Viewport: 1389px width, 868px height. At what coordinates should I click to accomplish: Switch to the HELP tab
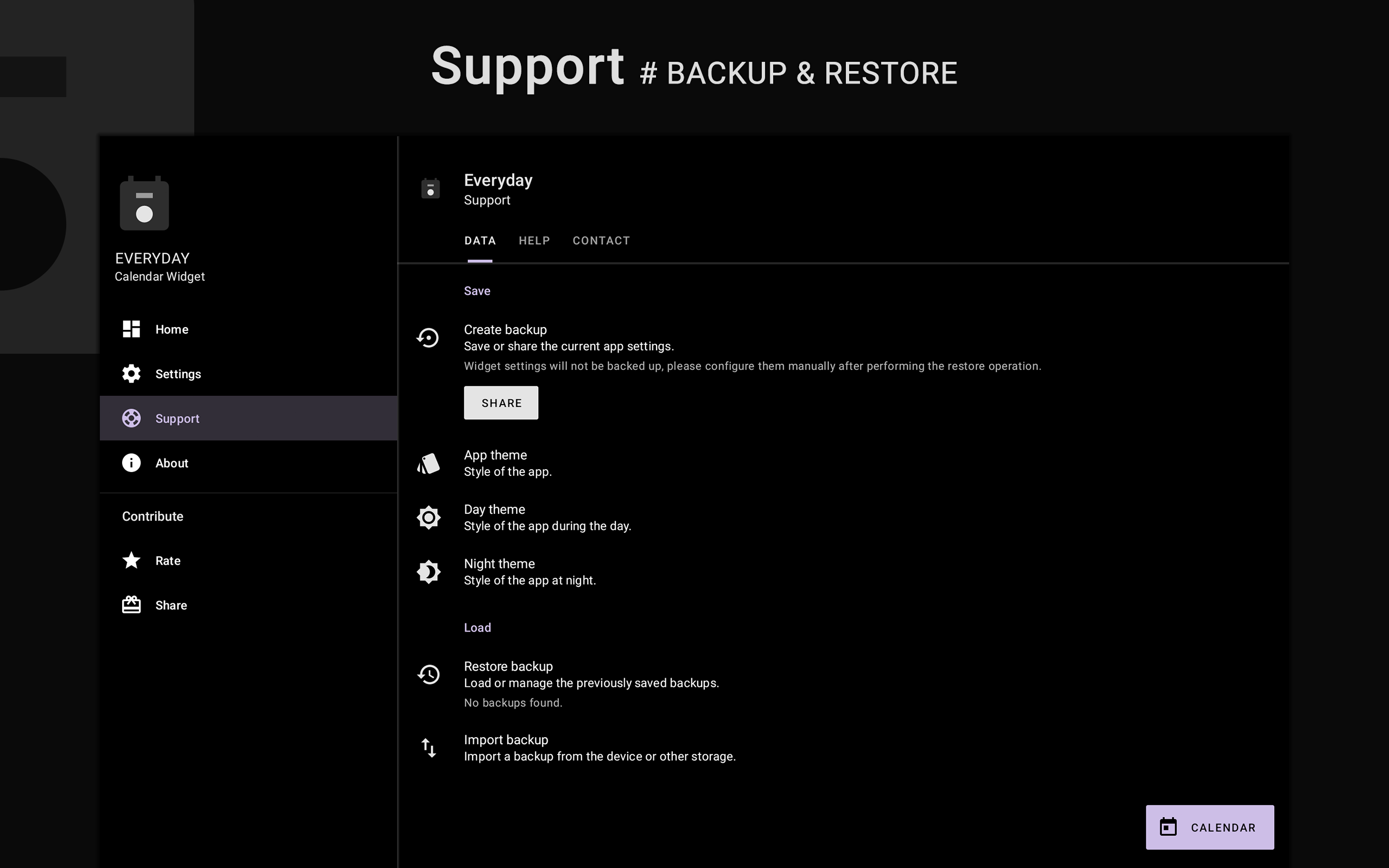(x=534, y=240)
